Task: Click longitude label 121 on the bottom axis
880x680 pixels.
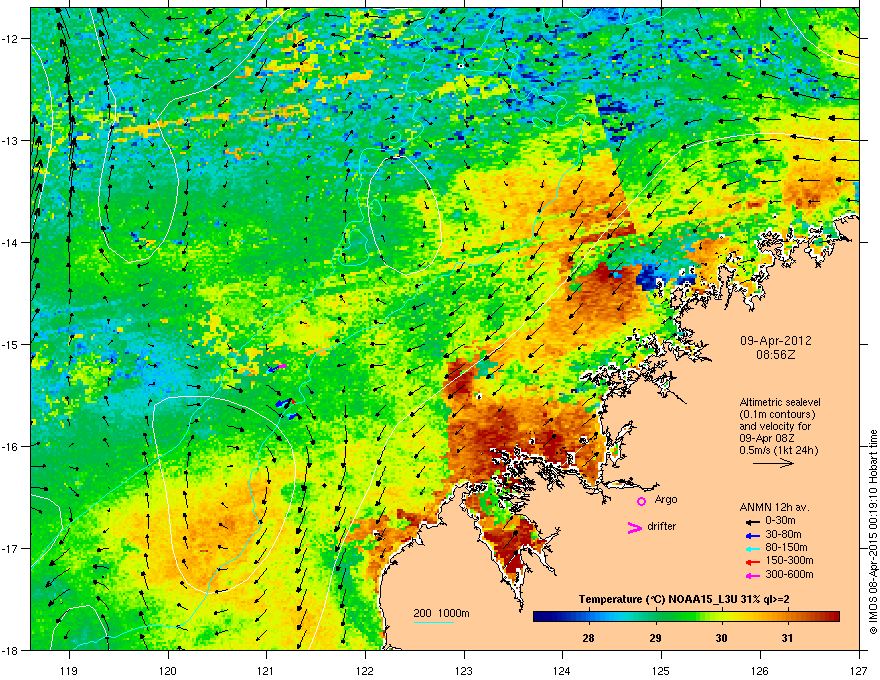Action: (266, 670)
